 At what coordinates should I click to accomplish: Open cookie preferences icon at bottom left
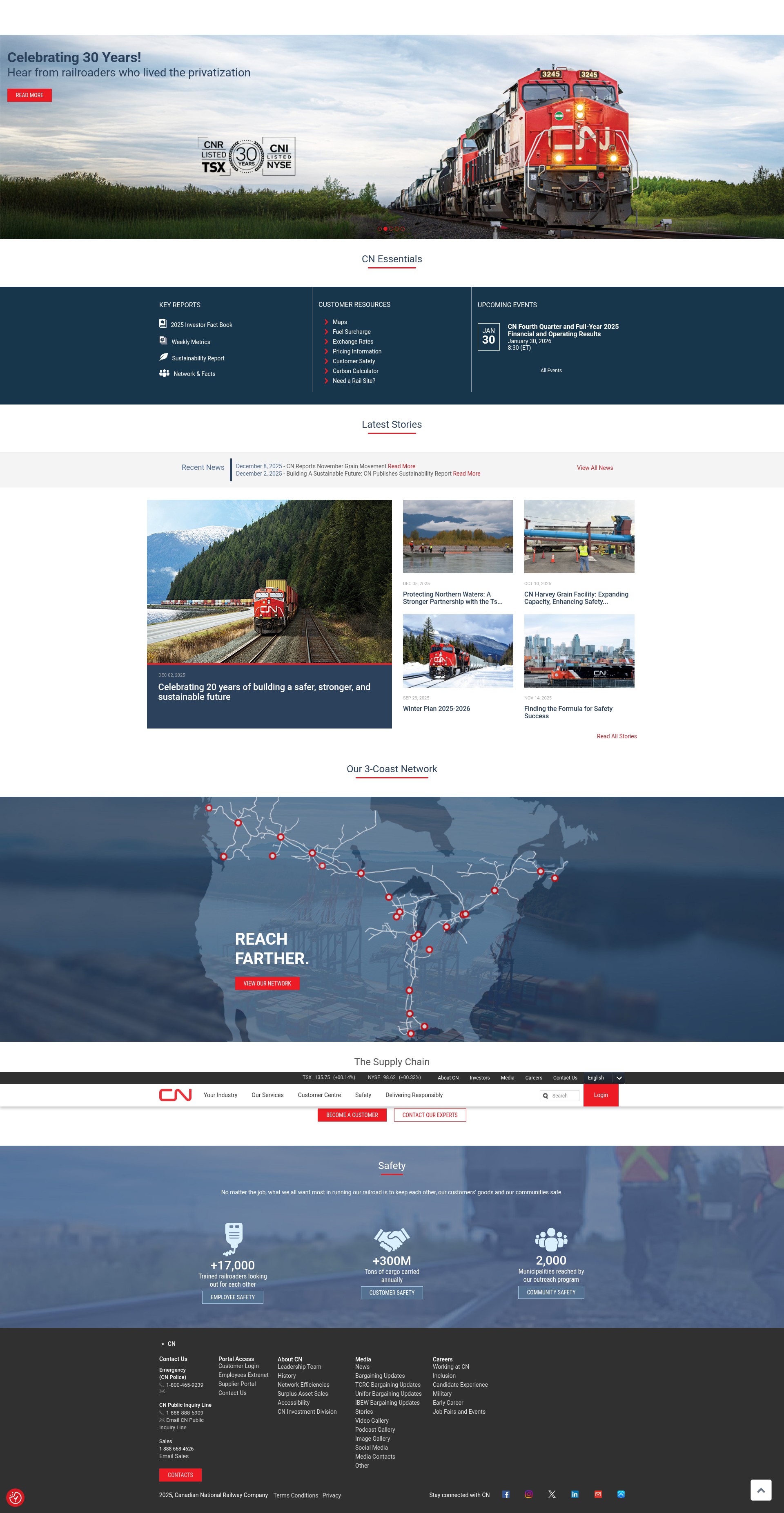[x=15, y=1497]
